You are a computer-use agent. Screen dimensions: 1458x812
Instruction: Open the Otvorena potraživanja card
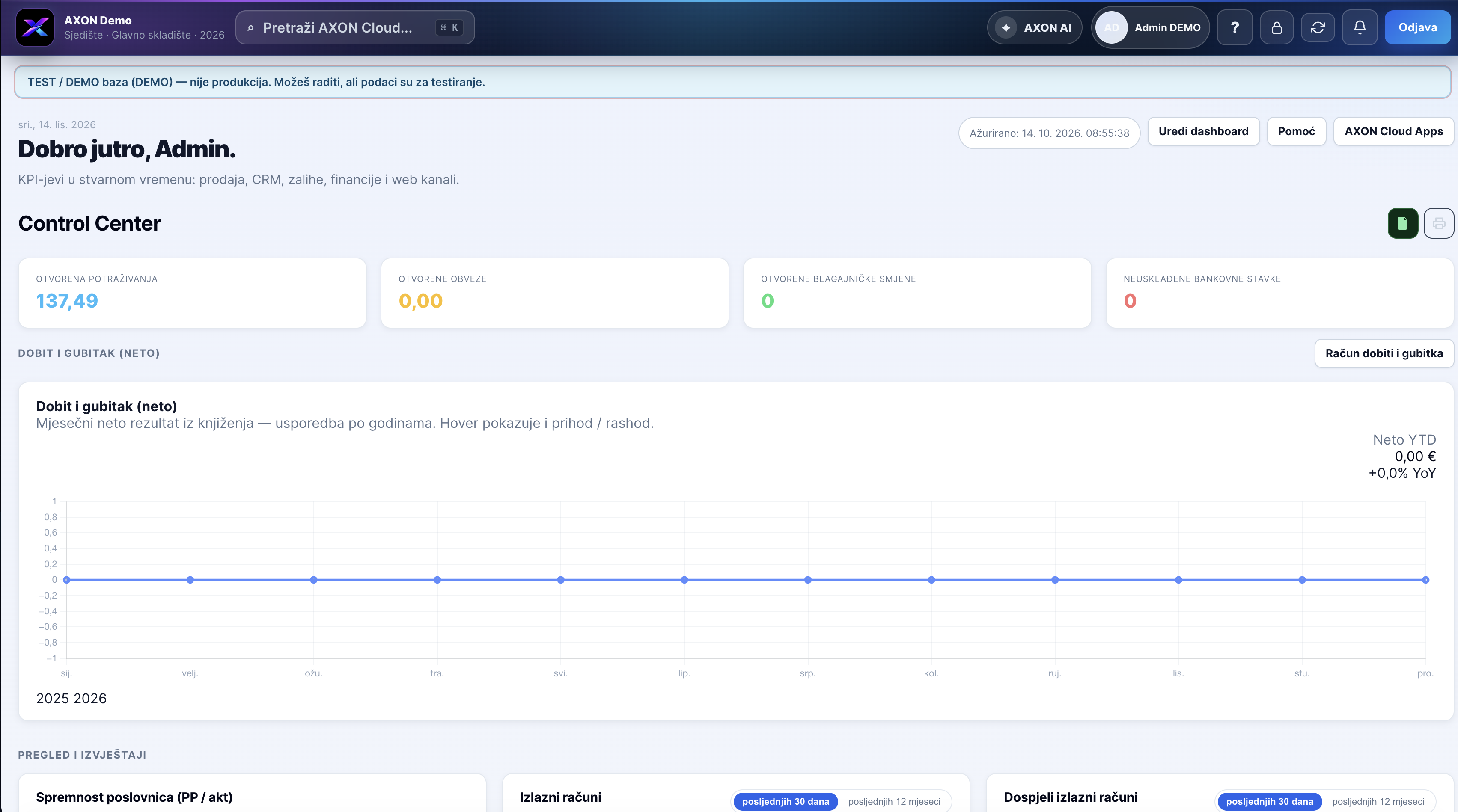click(x=193, y=293)
